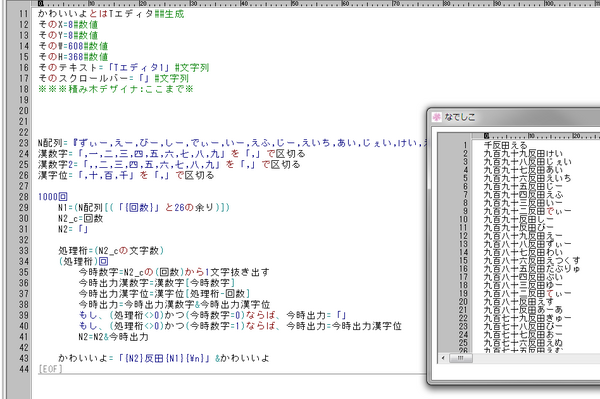
Task: Select output line 九百七十九反田きゅー
Action: (528, 318)
